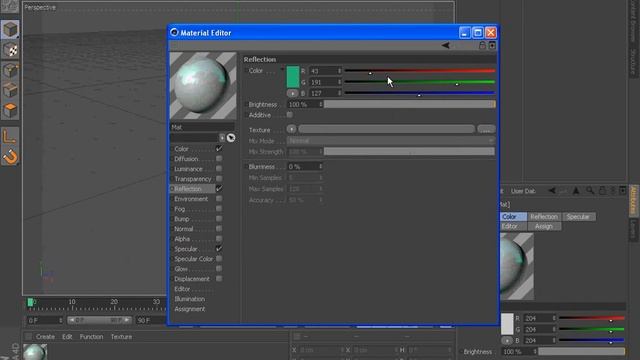Select the Specular Color channel row

pyautogui.click(x=197, y=259)
